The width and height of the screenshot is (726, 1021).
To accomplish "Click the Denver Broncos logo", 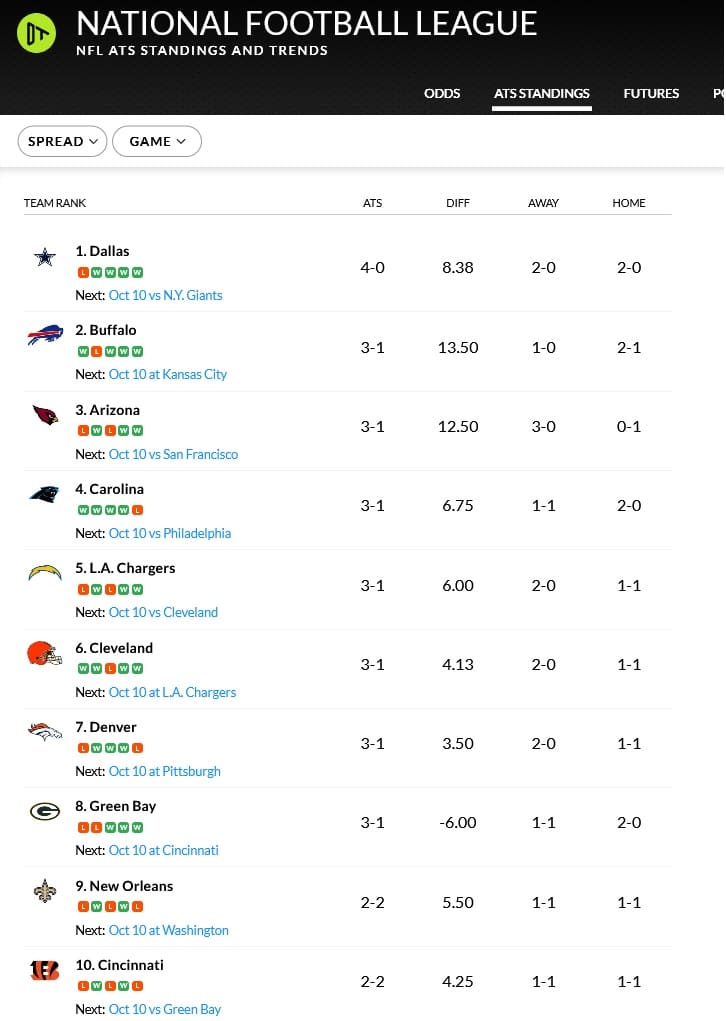I will (x=45, y=732).
